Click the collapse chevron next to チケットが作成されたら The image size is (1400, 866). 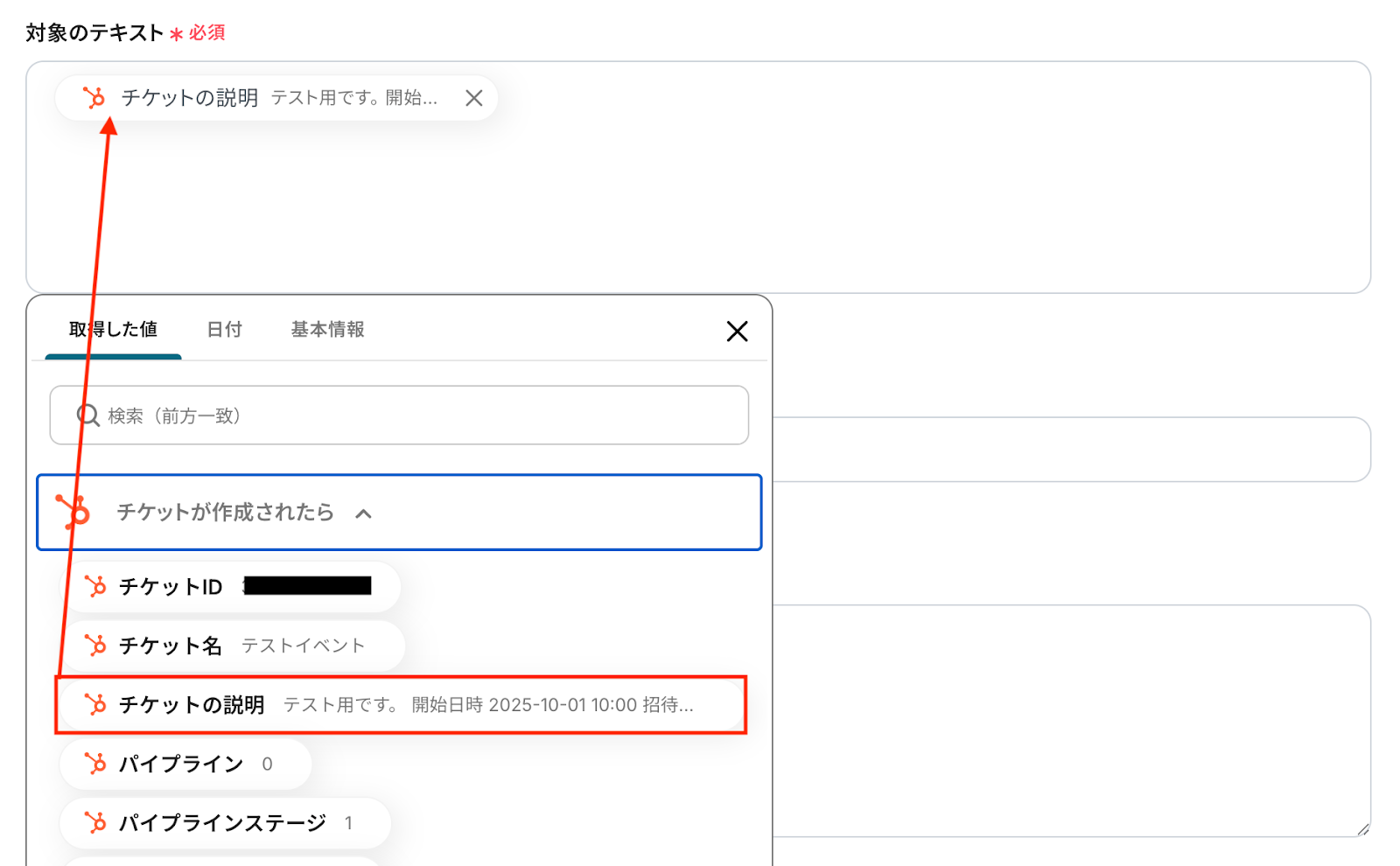click(x=364, y=513)
